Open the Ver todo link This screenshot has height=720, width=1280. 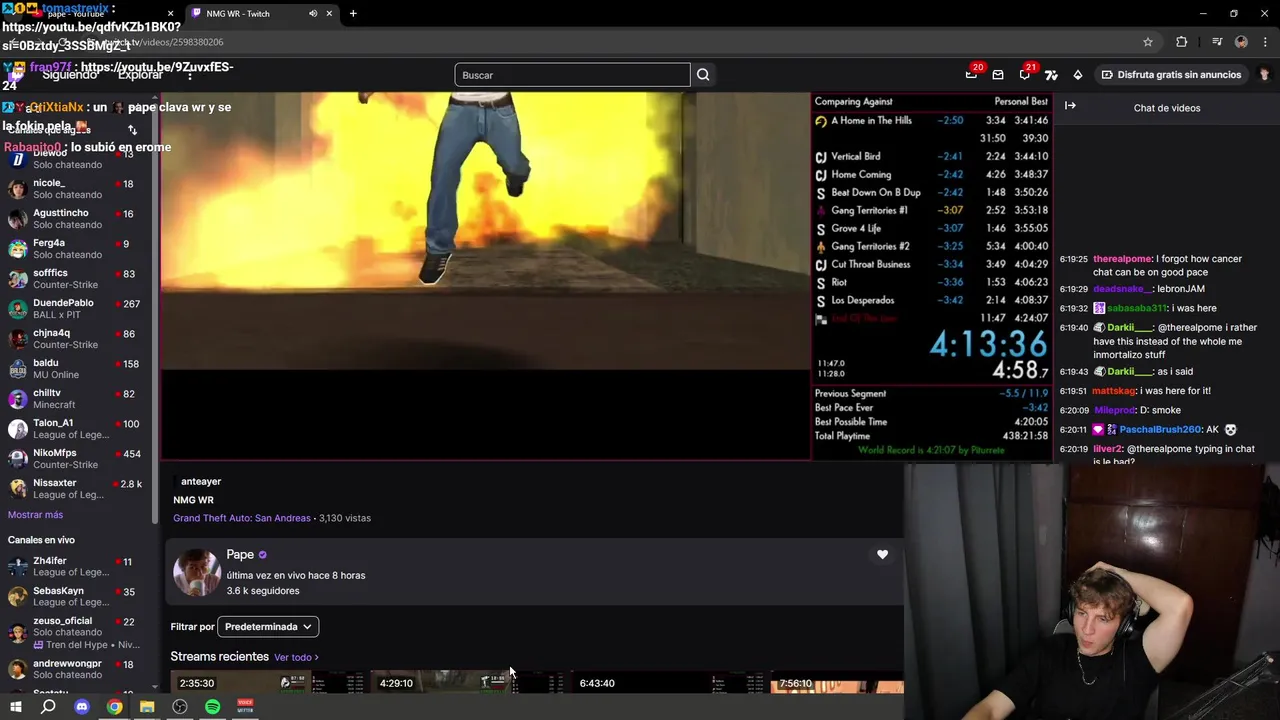coord(296,657)
